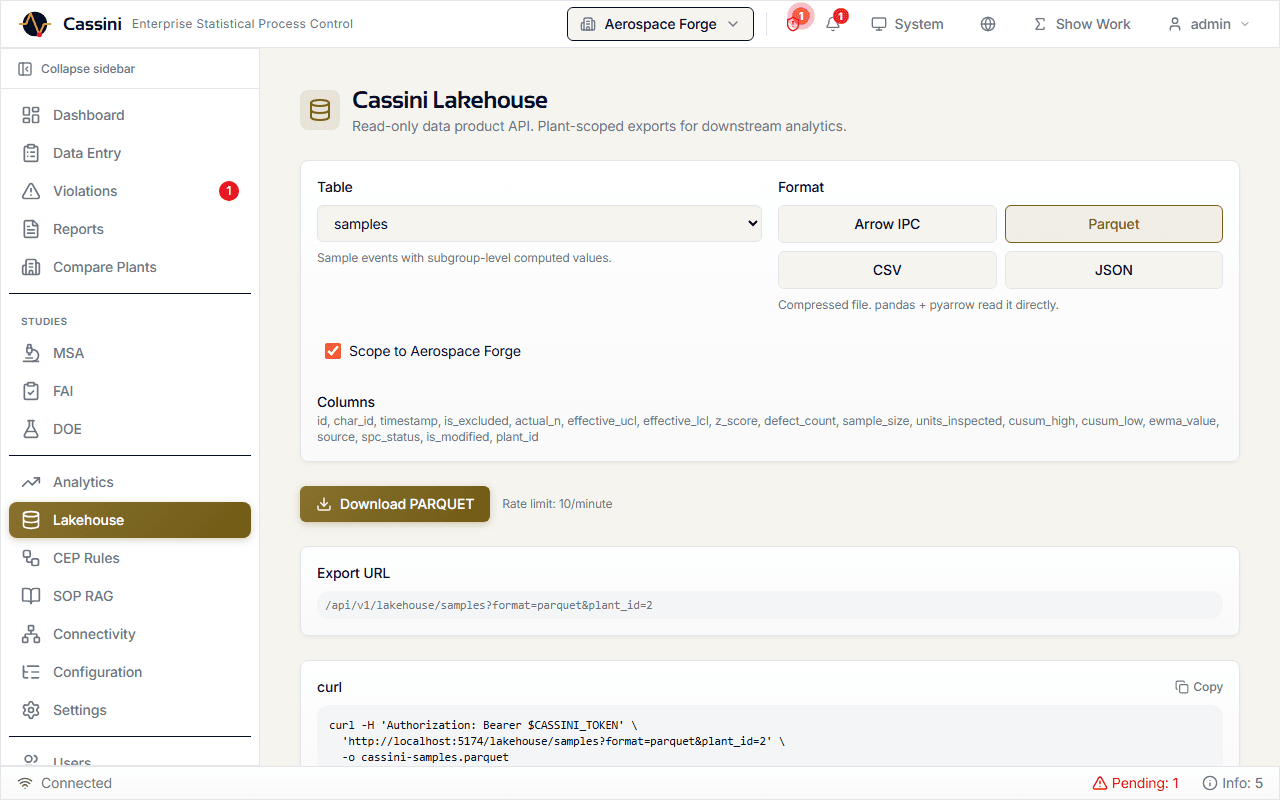This screenshot has height=800, width=1280.
Task: Click the Lakehouse page header database icon
Action: click(320, 110)
